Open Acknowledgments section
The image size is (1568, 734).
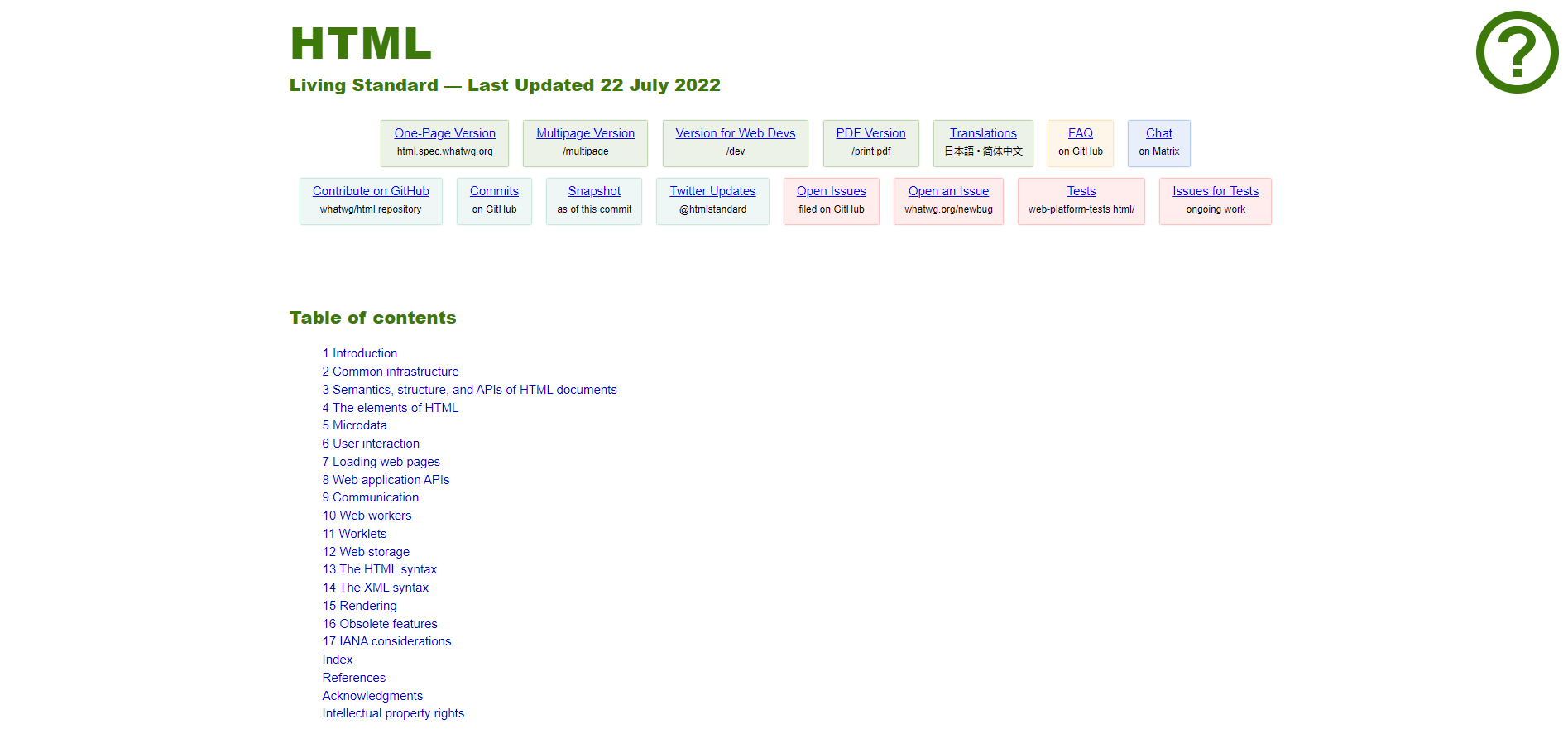pyautogui.click(x=372, y=696)
